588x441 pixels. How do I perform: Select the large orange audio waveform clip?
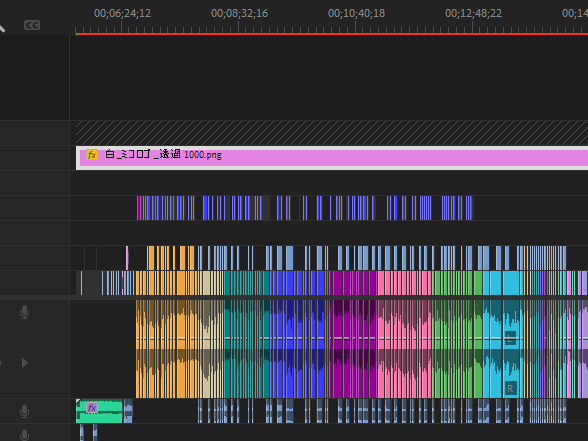[x=165, y=349]
